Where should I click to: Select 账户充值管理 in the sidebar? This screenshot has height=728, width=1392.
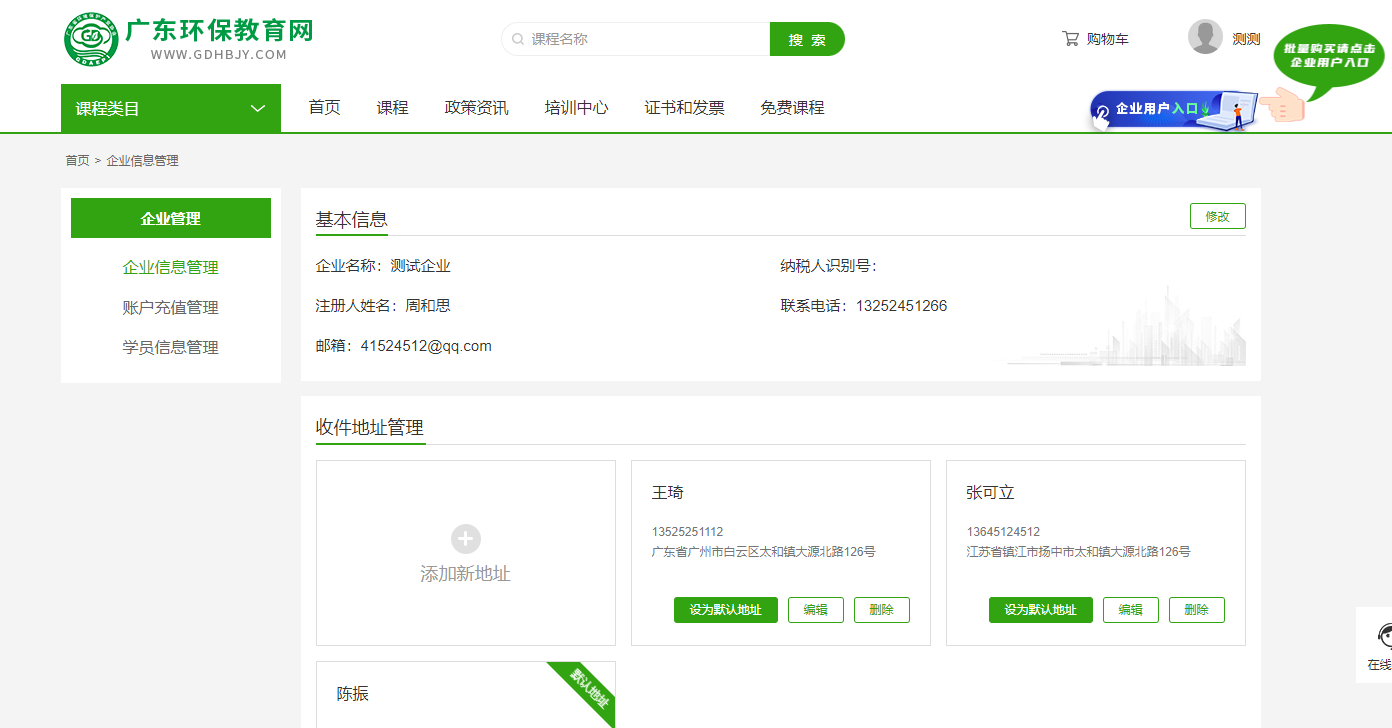[x=170, y=308]
